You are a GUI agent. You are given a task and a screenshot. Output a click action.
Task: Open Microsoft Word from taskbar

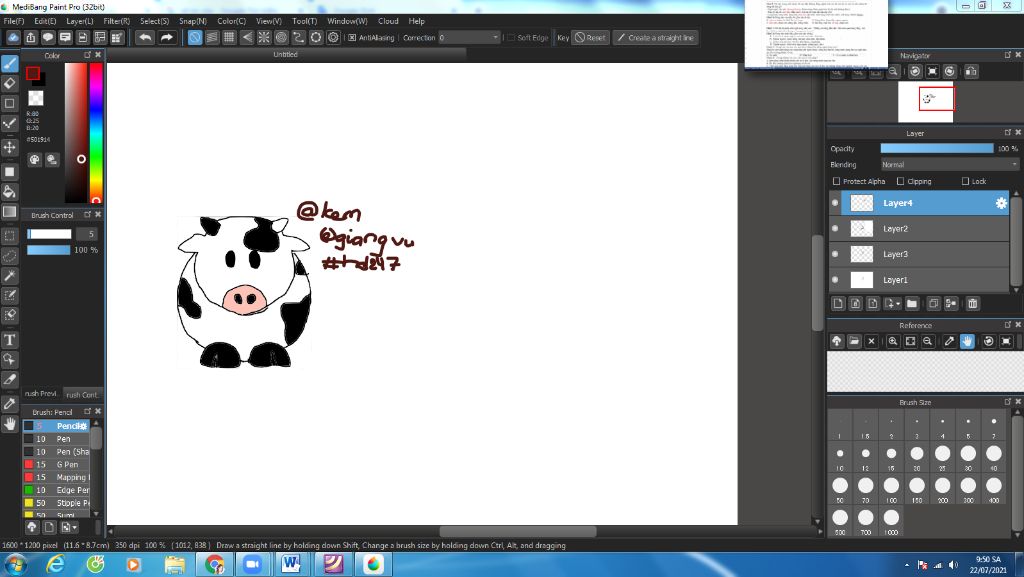pos(291,564)
